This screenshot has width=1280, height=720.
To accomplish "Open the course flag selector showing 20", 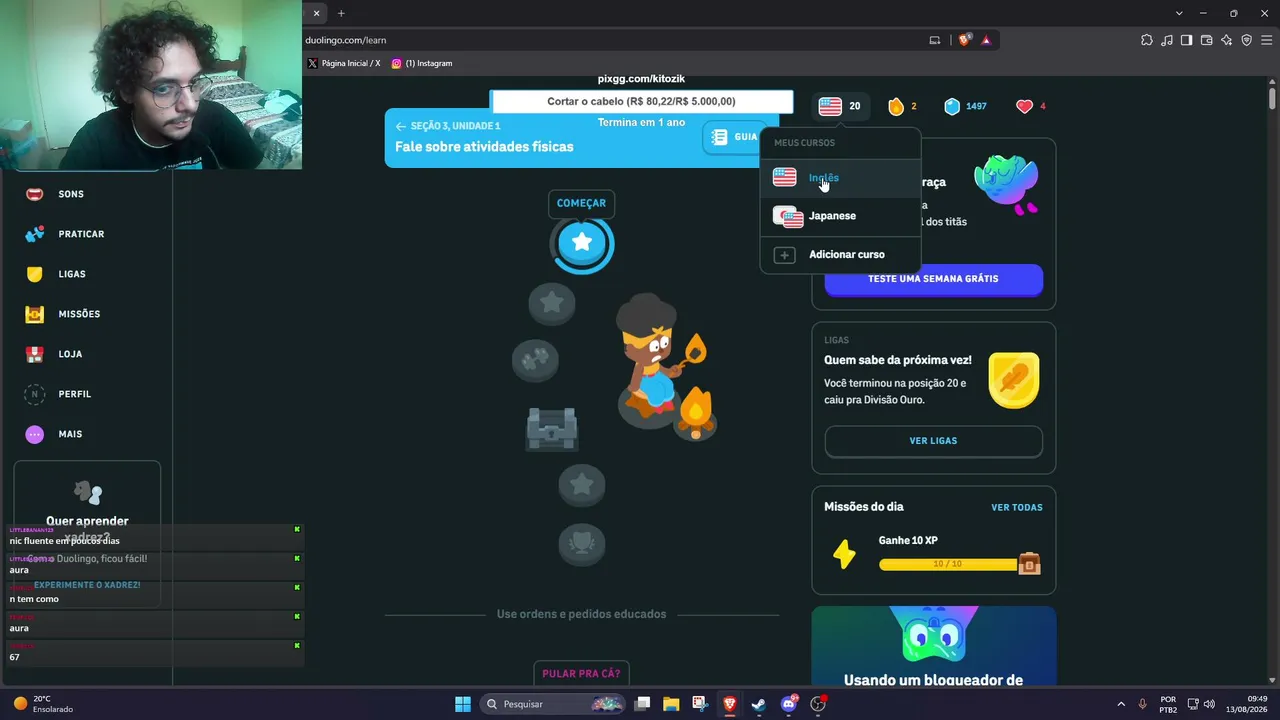I will click(x=840, y=106).
